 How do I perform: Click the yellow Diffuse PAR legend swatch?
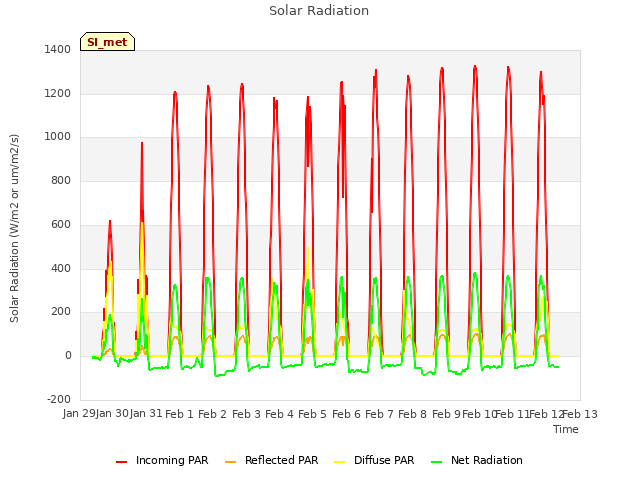340,462
